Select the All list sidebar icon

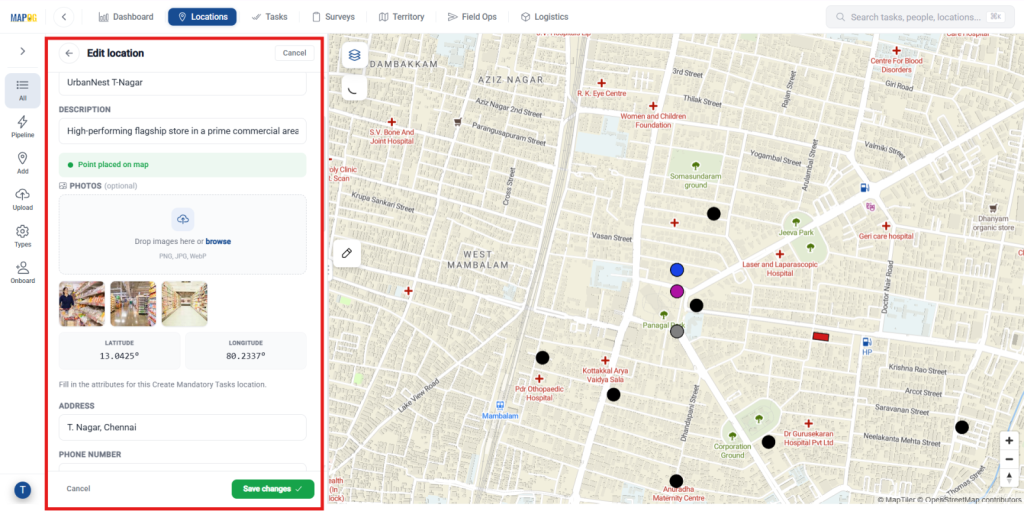click(x=23, y=90)
